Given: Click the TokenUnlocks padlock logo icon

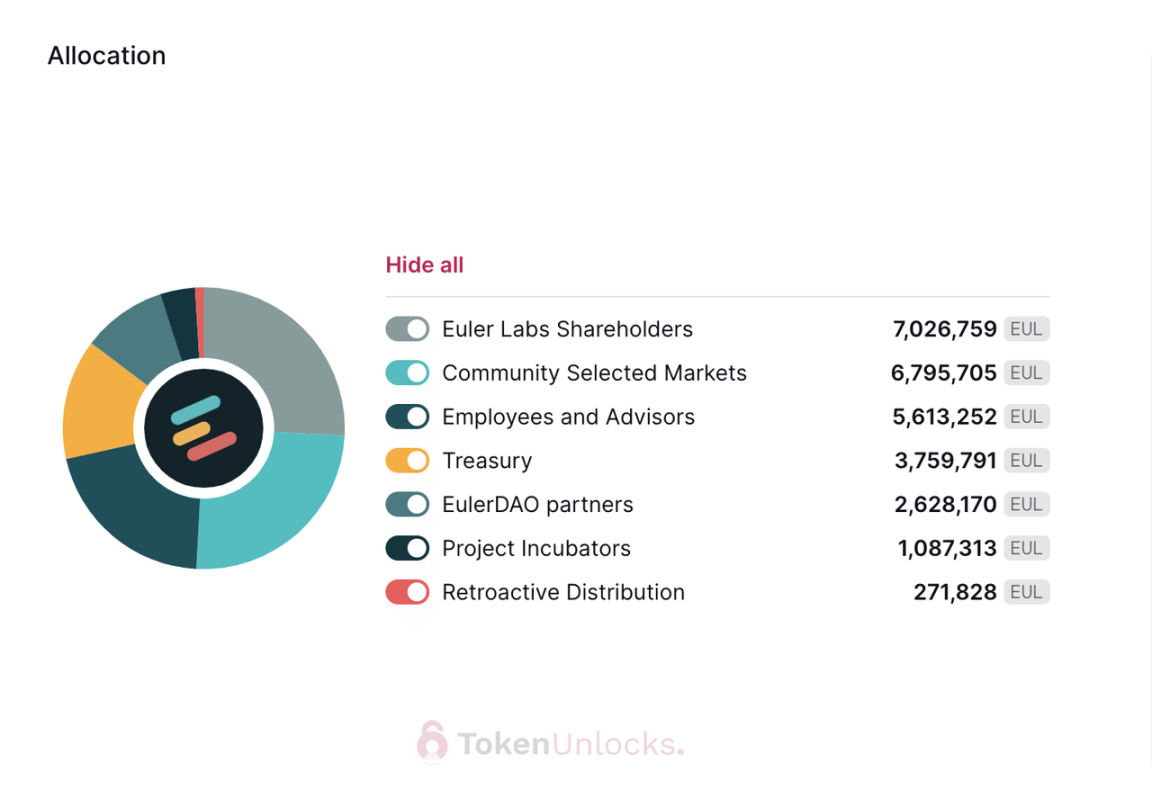Looking at the screenshot, I should pos(432,742).
